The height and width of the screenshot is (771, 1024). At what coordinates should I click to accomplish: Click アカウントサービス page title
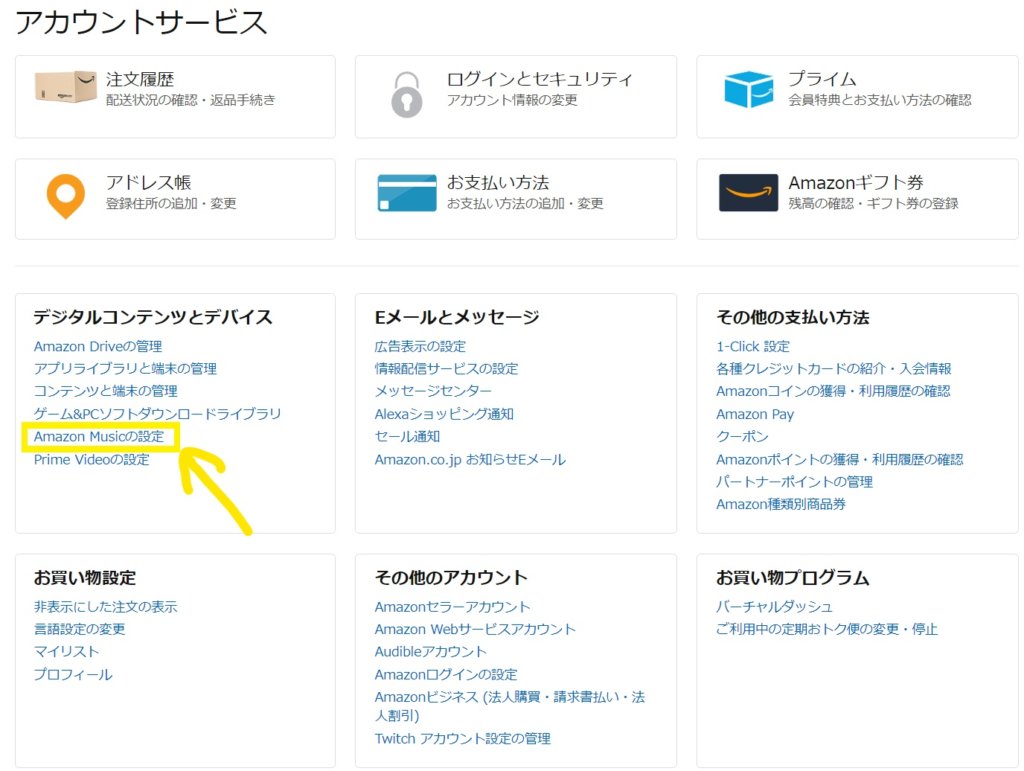tap(142, 22)
